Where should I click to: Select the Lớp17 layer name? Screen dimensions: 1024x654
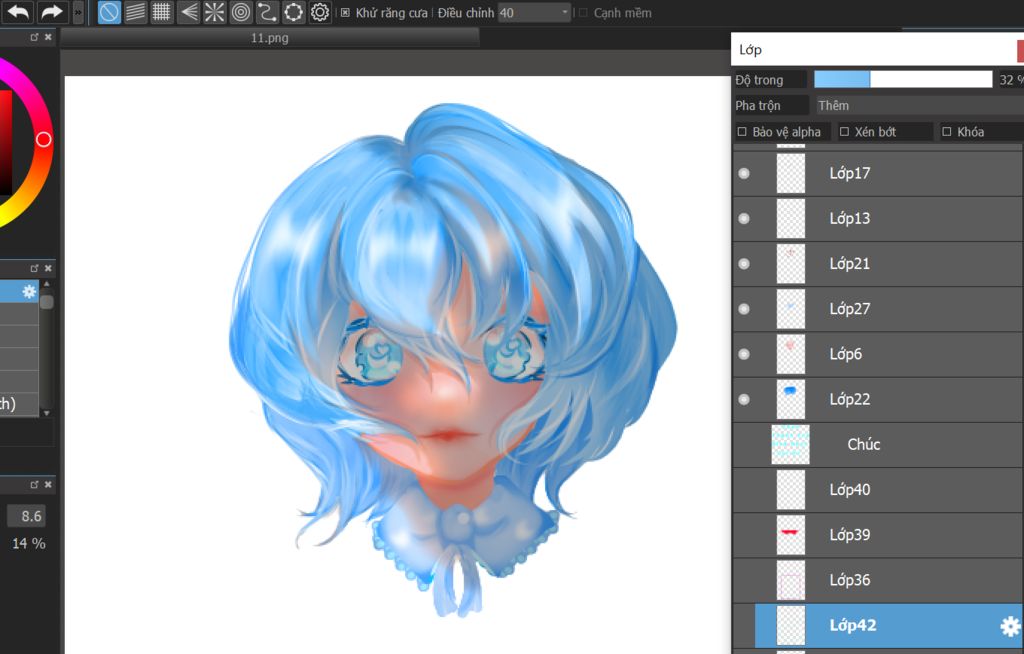[850, 173]
